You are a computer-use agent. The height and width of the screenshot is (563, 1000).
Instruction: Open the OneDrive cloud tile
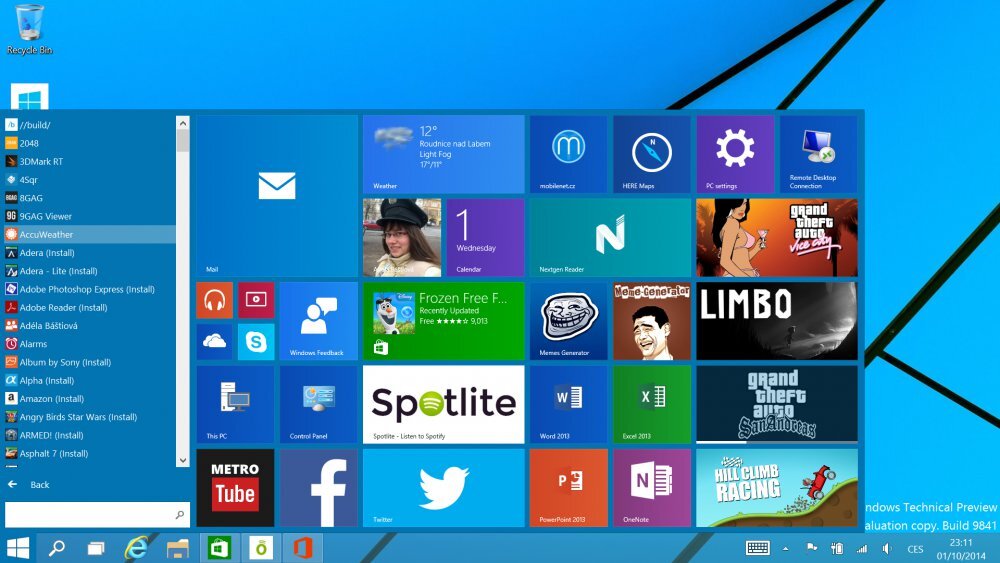pos(214,342)
